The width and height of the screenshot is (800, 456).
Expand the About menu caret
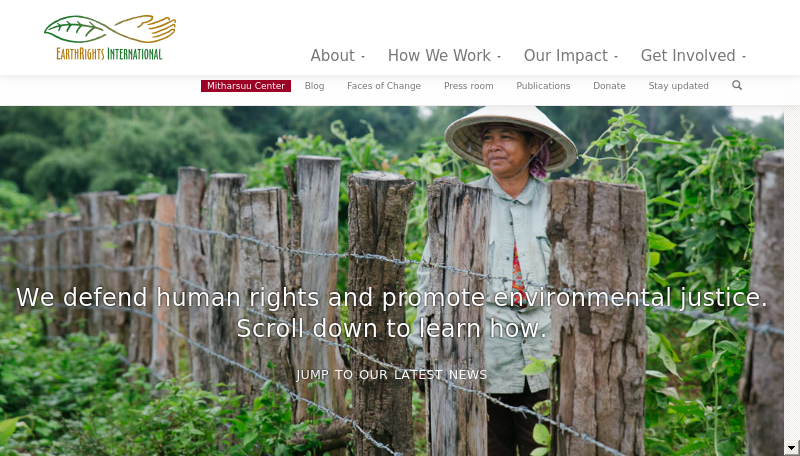click(x=363, y=57)
